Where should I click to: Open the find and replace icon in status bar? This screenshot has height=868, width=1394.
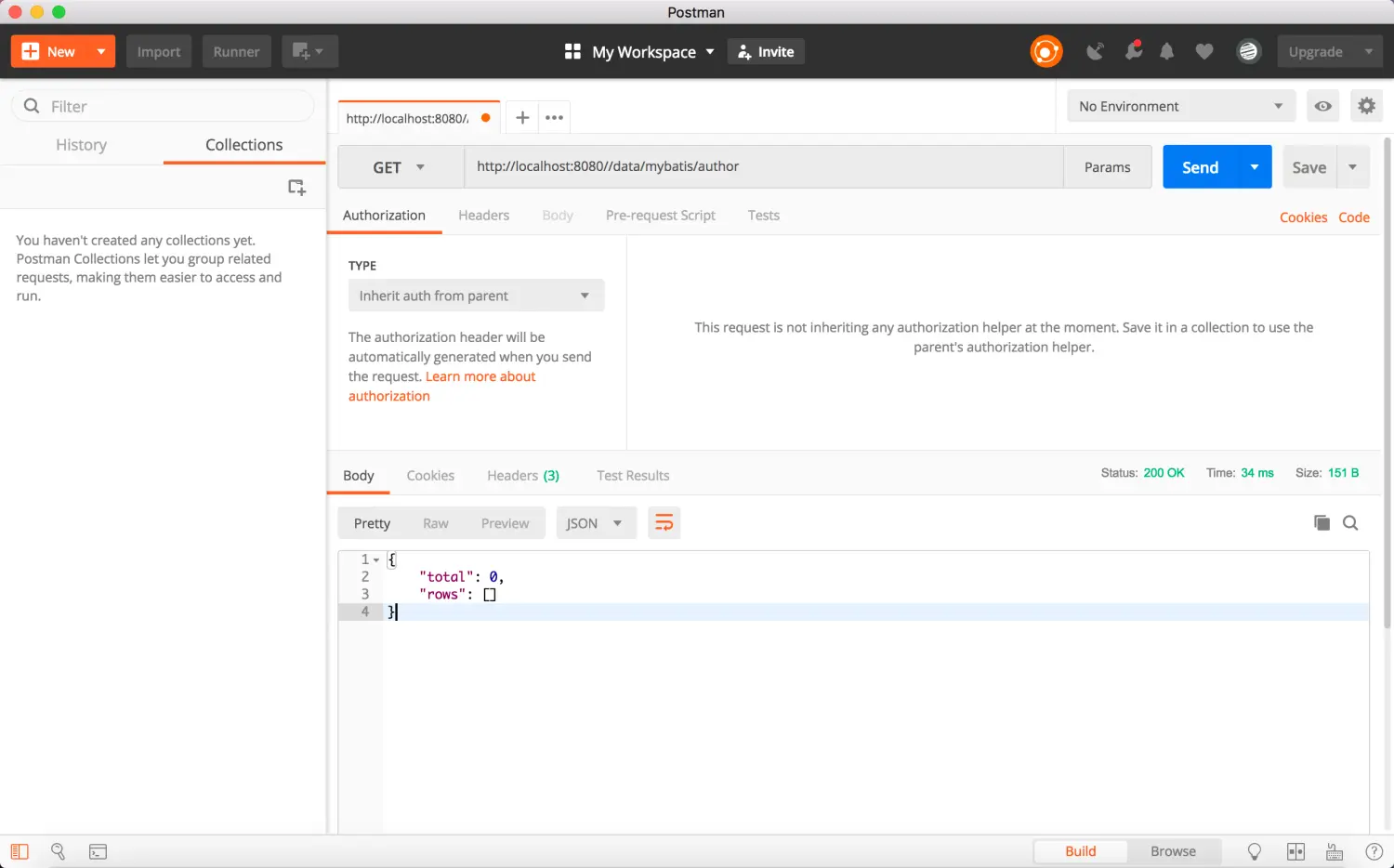pyautogui.click(x=58, y=851)
